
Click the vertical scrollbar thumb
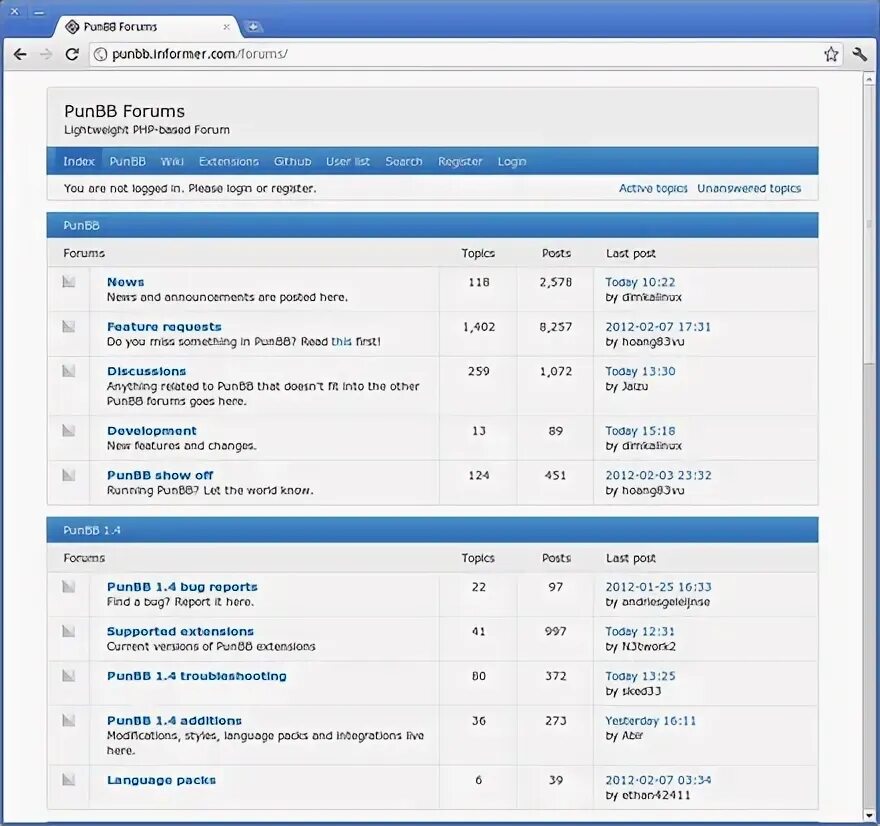(869, 224)
